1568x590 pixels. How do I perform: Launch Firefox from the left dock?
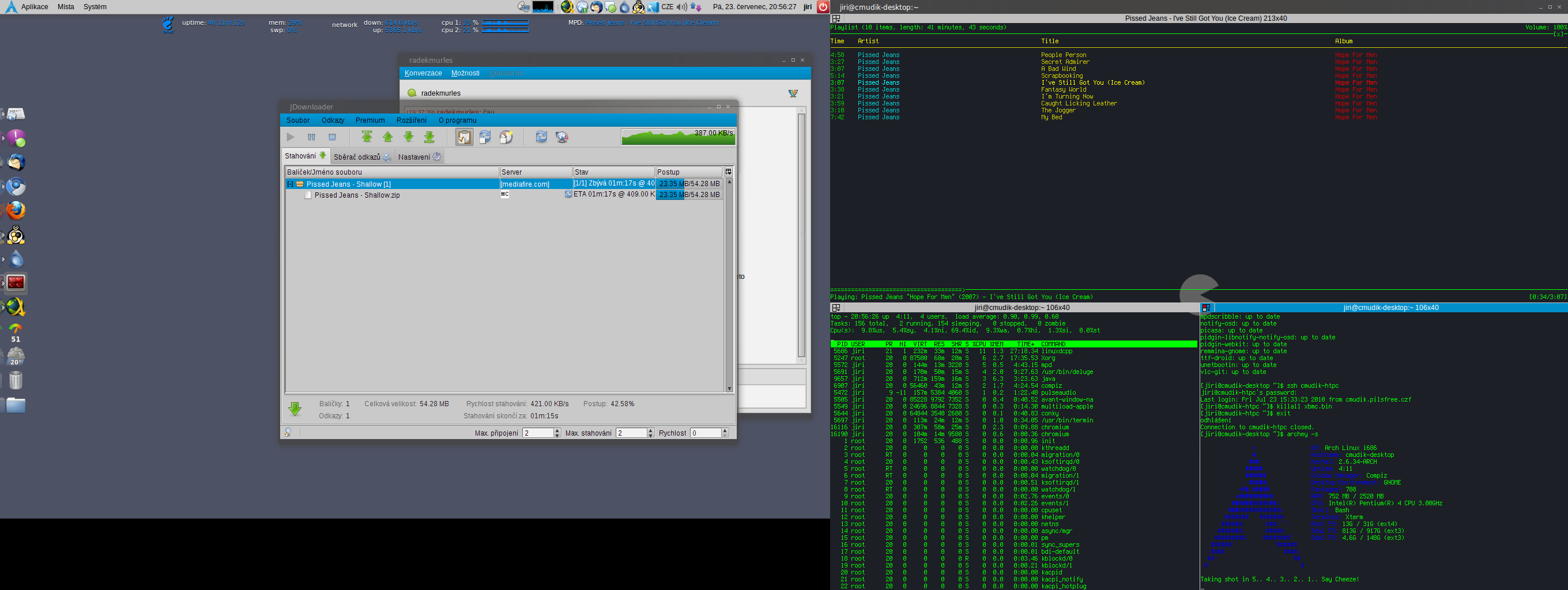[x=16, y=210]
